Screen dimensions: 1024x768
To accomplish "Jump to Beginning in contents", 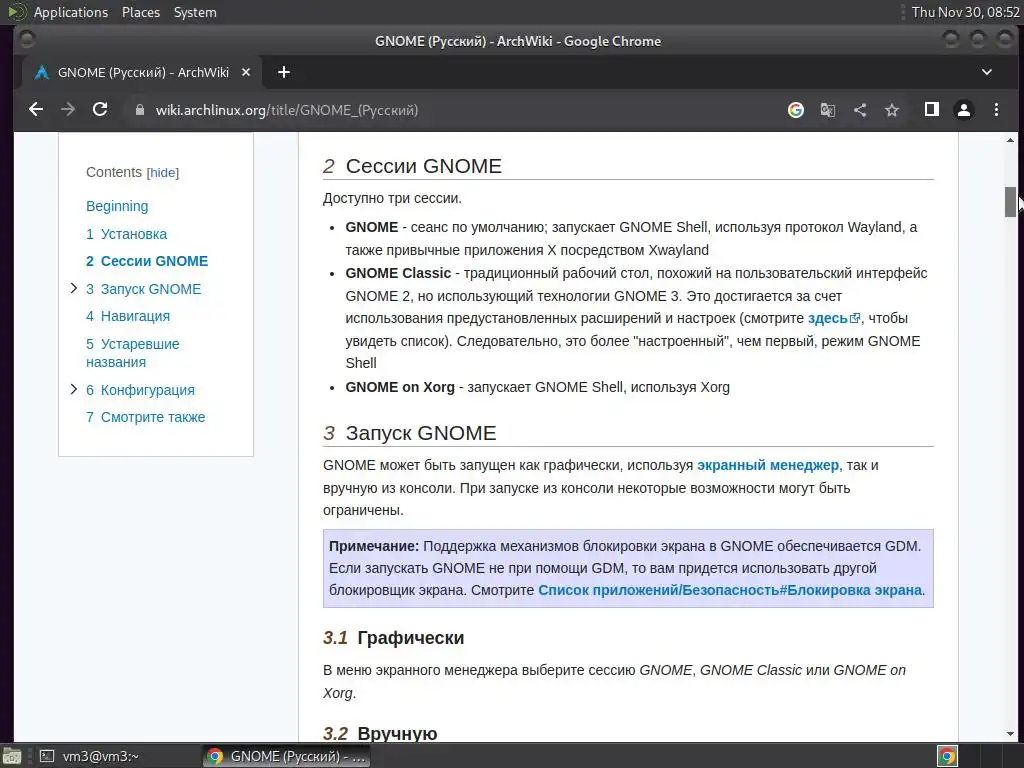I will tap(117, 206).
